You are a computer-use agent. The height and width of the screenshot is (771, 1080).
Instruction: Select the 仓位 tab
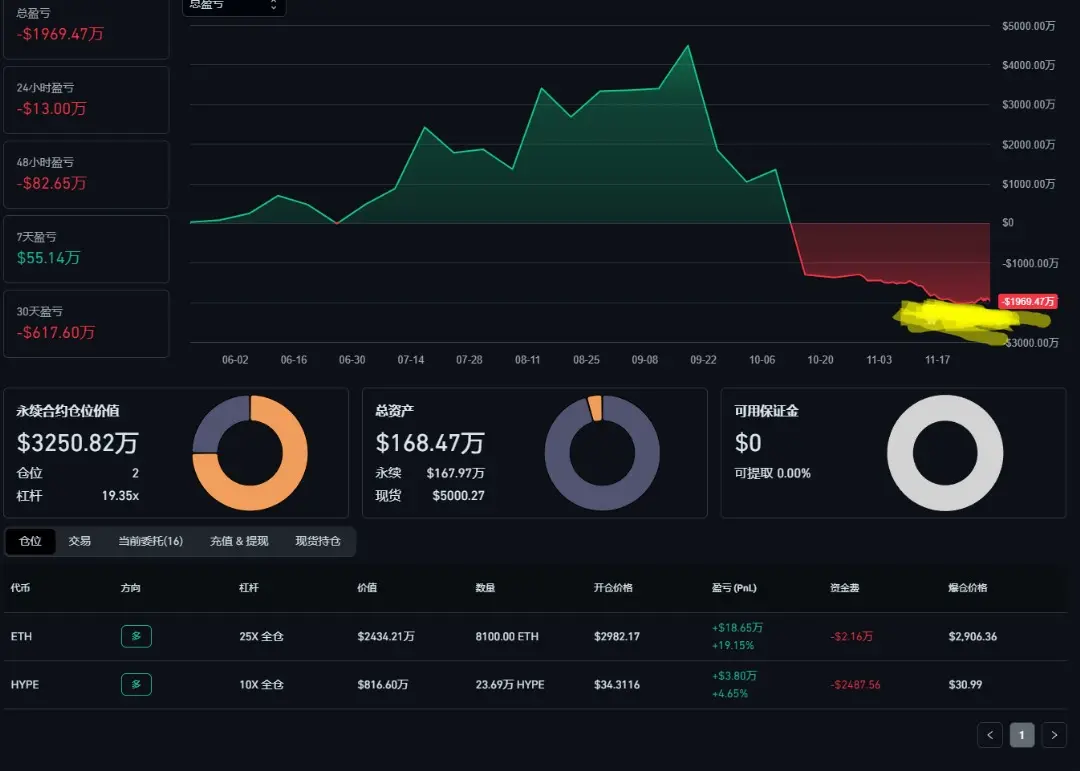pos(30,541)
